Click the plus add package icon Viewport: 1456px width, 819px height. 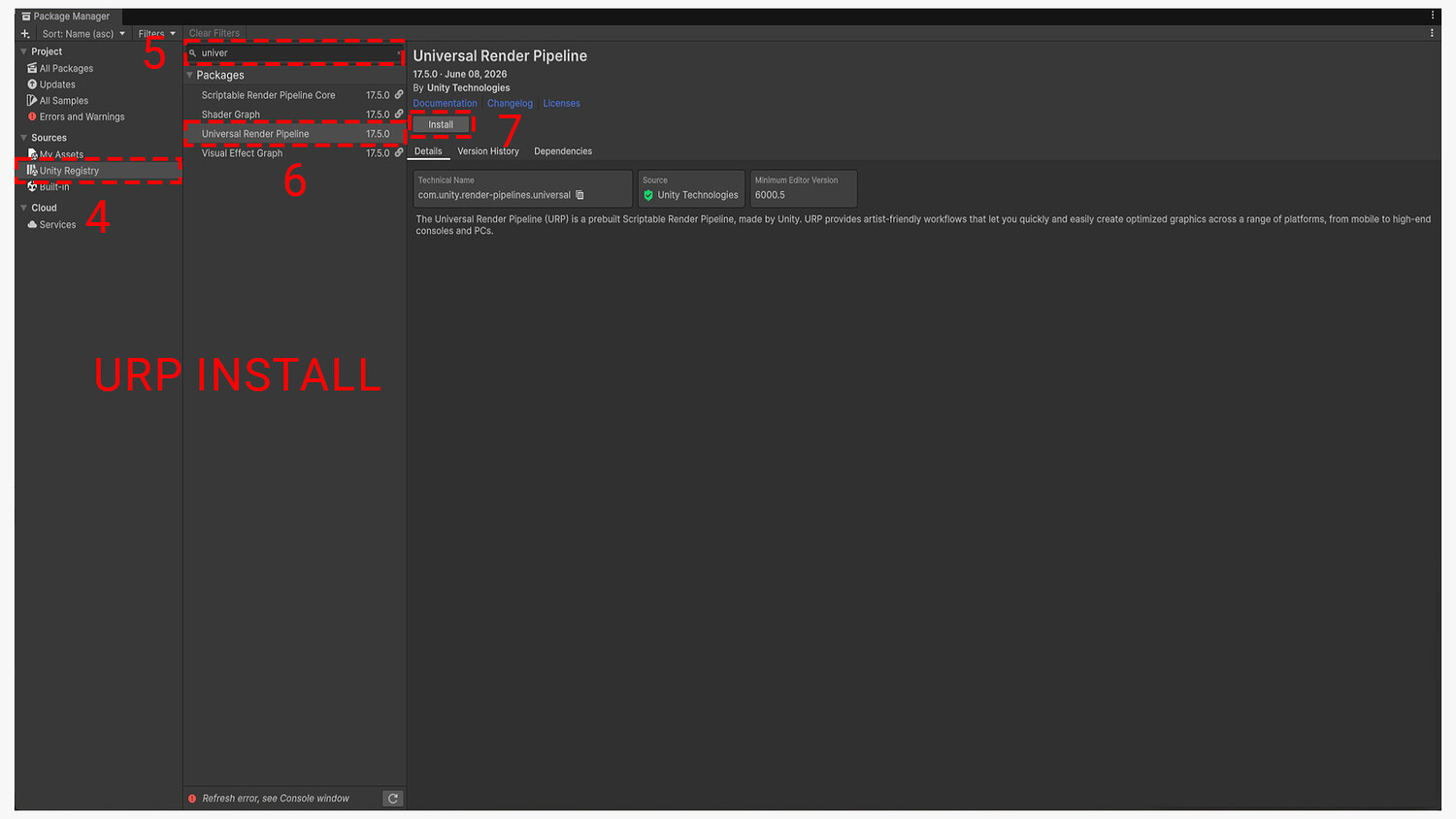25,34
